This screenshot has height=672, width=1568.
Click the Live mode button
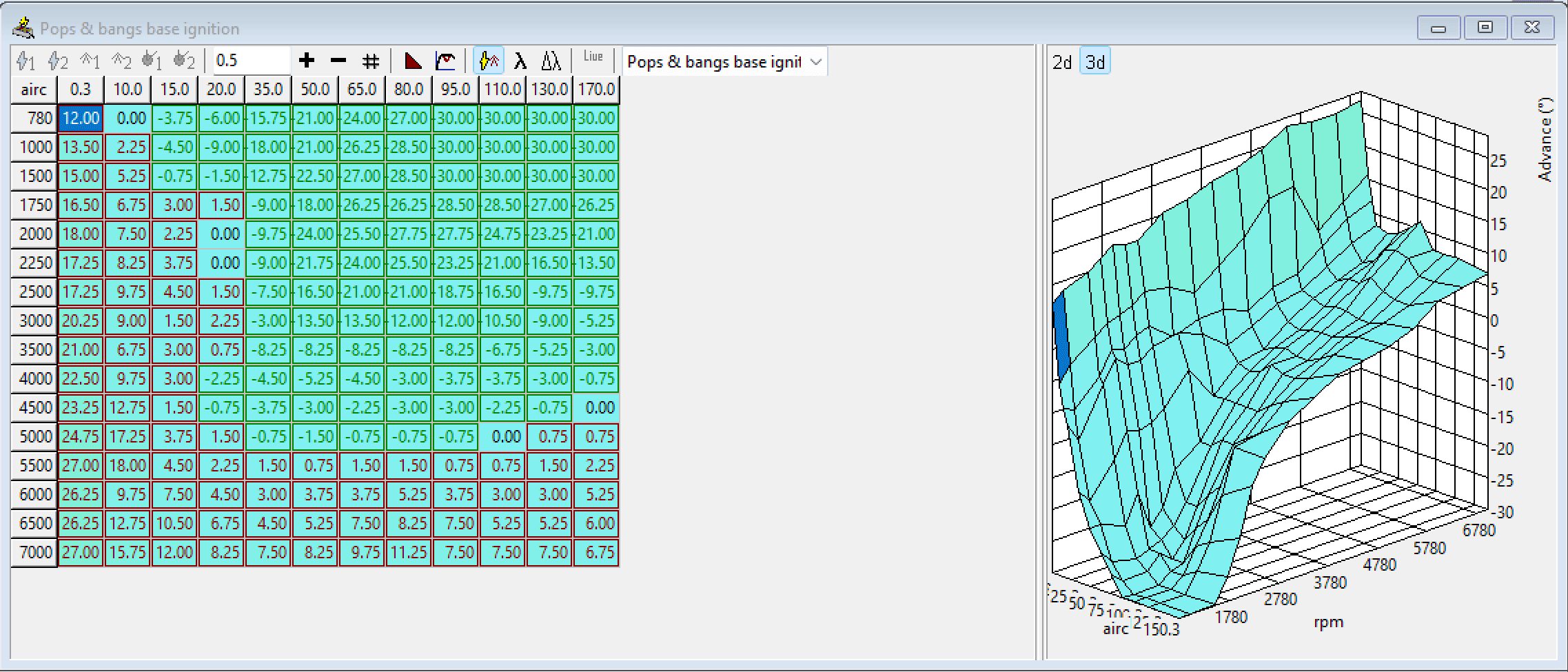click(593, 61)
